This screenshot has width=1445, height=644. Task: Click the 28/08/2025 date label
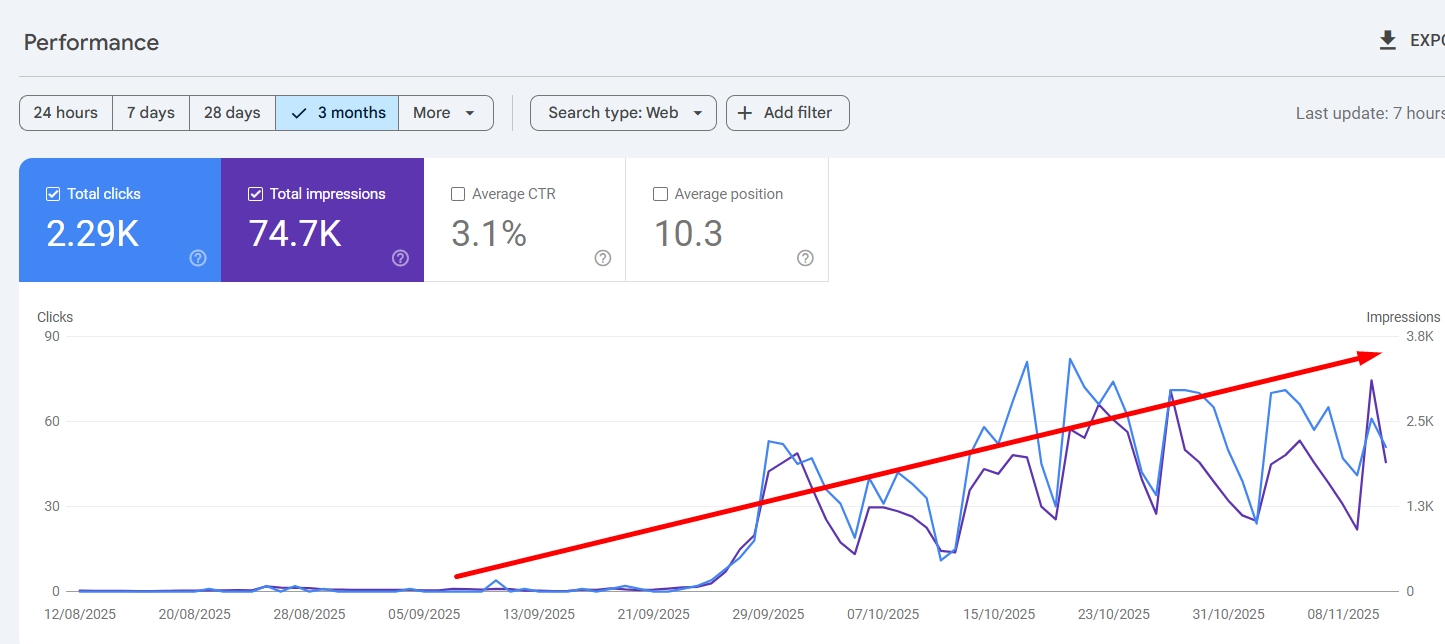tap(310, 614)
